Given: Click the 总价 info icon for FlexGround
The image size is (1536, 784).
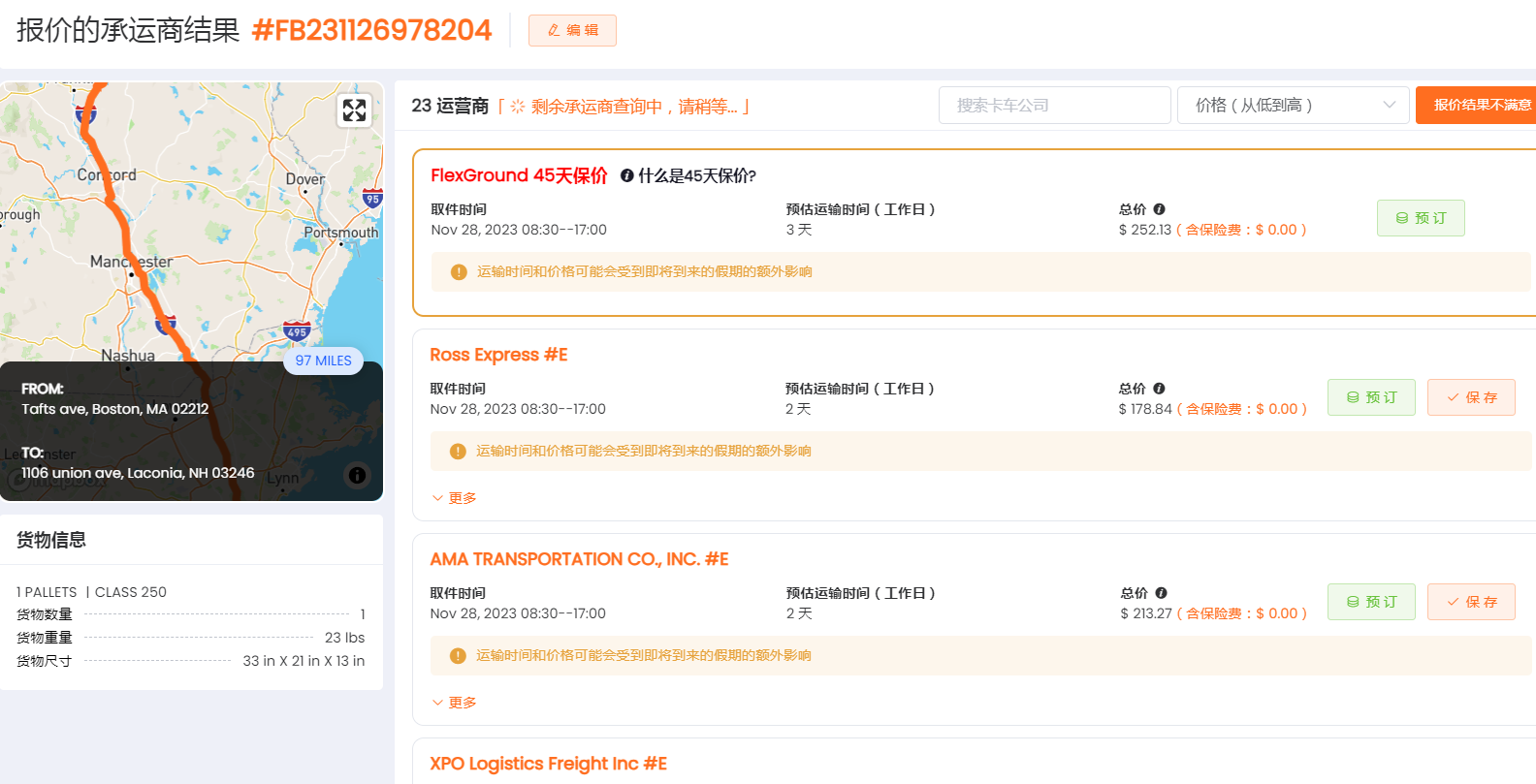Looking at the screenshot, I should click(x=1159, y=209).
